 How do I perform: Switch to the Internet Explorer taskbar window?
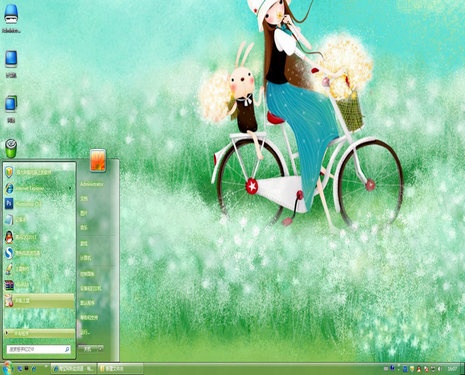click(x=74, y=369)
